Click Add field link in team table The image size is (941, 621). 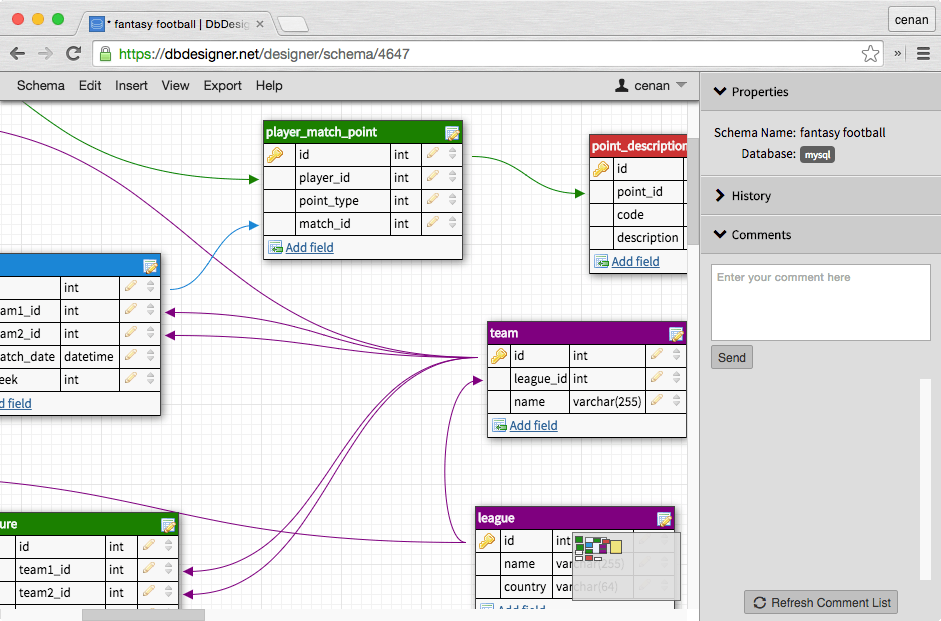[x=533, y=426]
